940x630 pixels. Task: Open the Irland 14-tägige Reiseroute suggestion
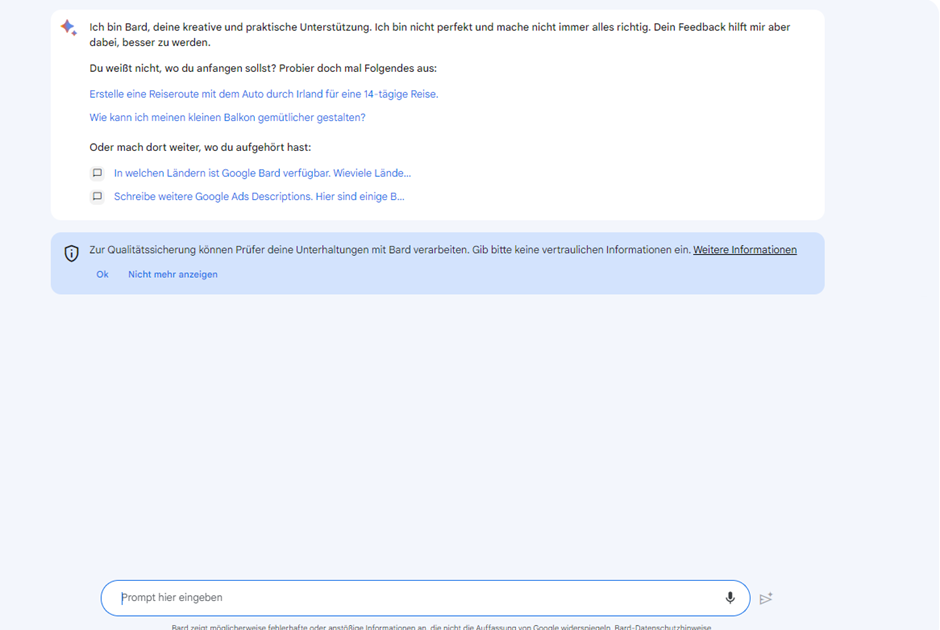[x=264, y=94]
